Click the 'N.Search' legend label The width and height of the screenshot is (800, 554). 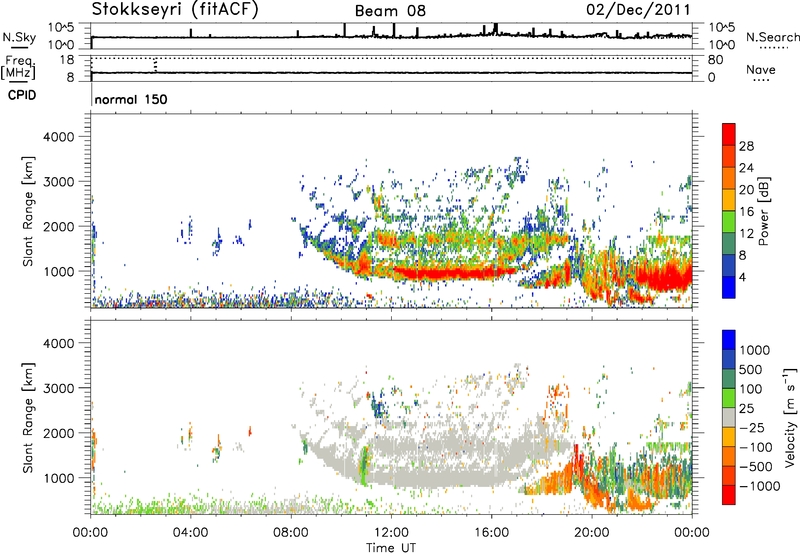tap(773, 37)
